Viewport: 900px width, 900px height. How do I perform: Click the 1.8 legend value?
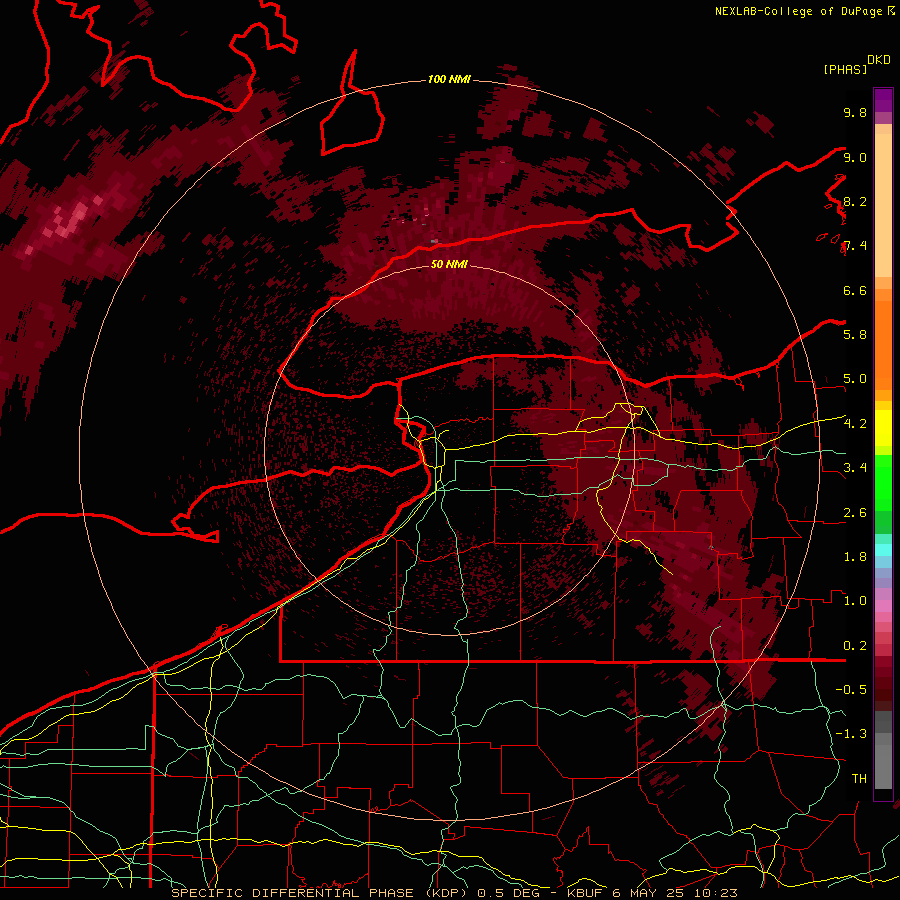855,556
